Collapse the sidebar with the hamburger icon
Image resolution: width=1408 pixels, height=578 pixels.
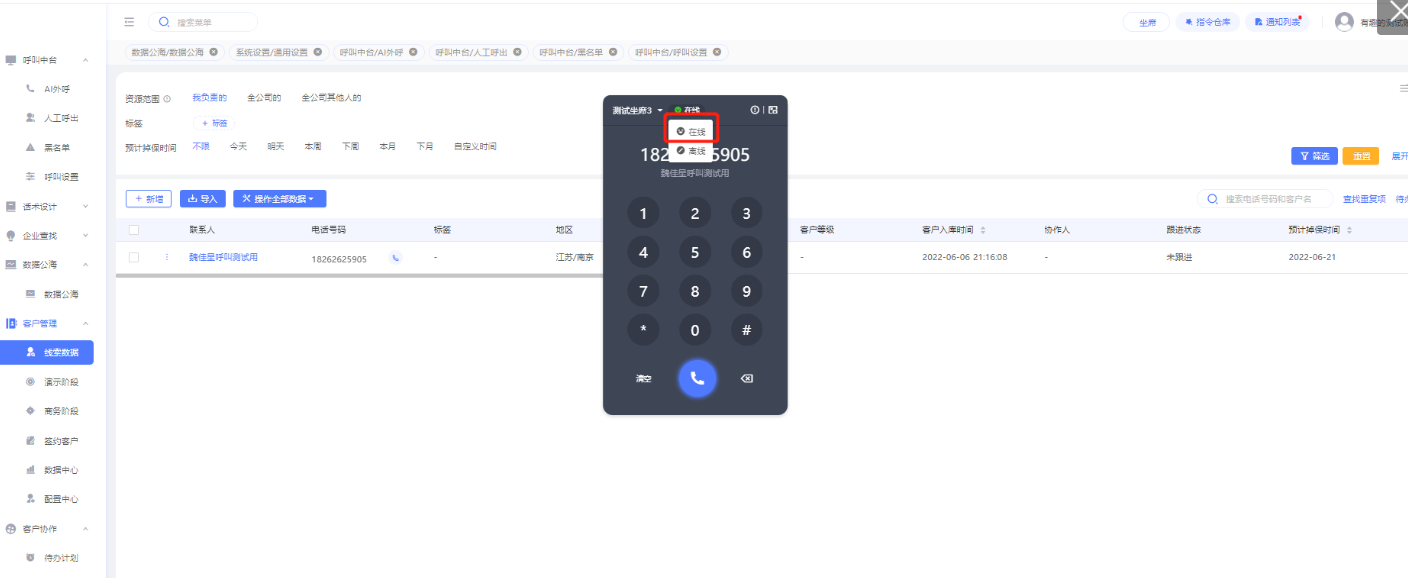click(129, 21)
